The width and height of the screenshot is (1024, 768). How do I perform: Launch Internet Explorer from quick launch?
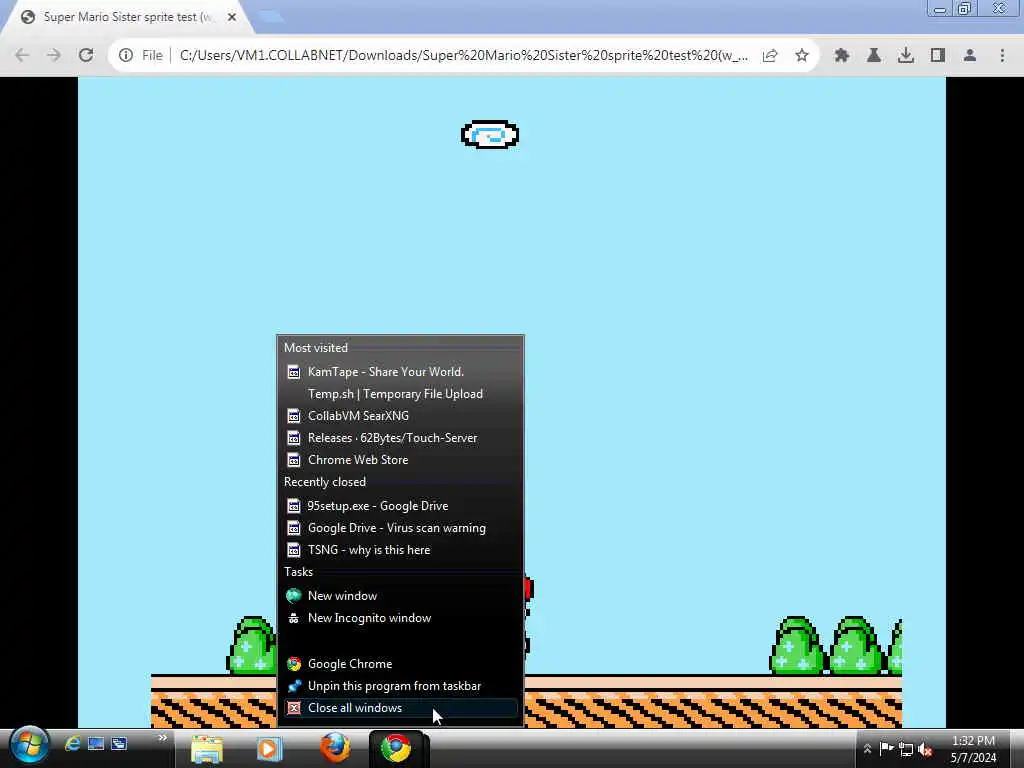point(72,743)
